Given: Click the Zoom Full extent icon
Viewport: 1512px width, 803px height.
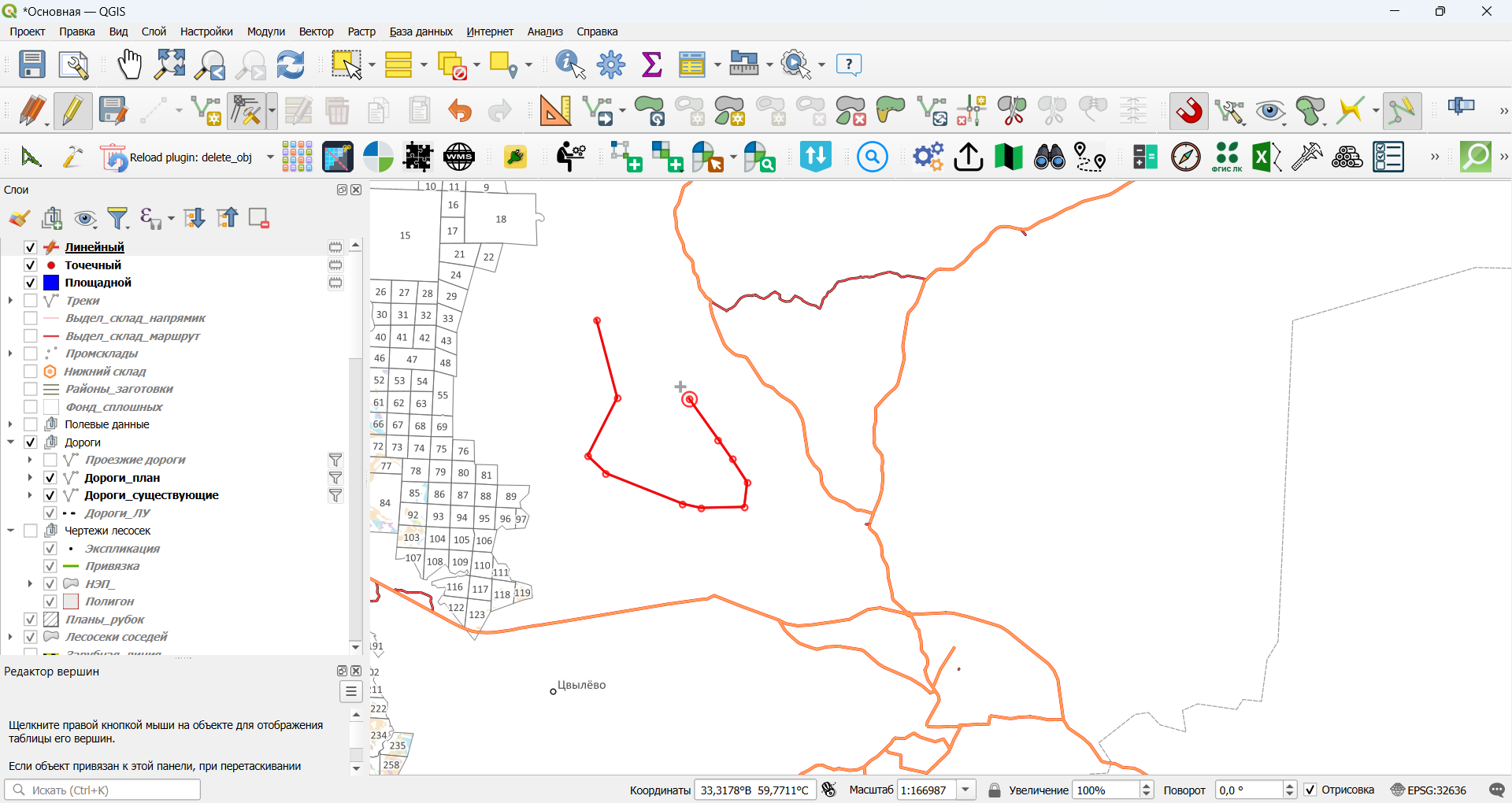Looking at the screenshot, I should coord(170,65).
